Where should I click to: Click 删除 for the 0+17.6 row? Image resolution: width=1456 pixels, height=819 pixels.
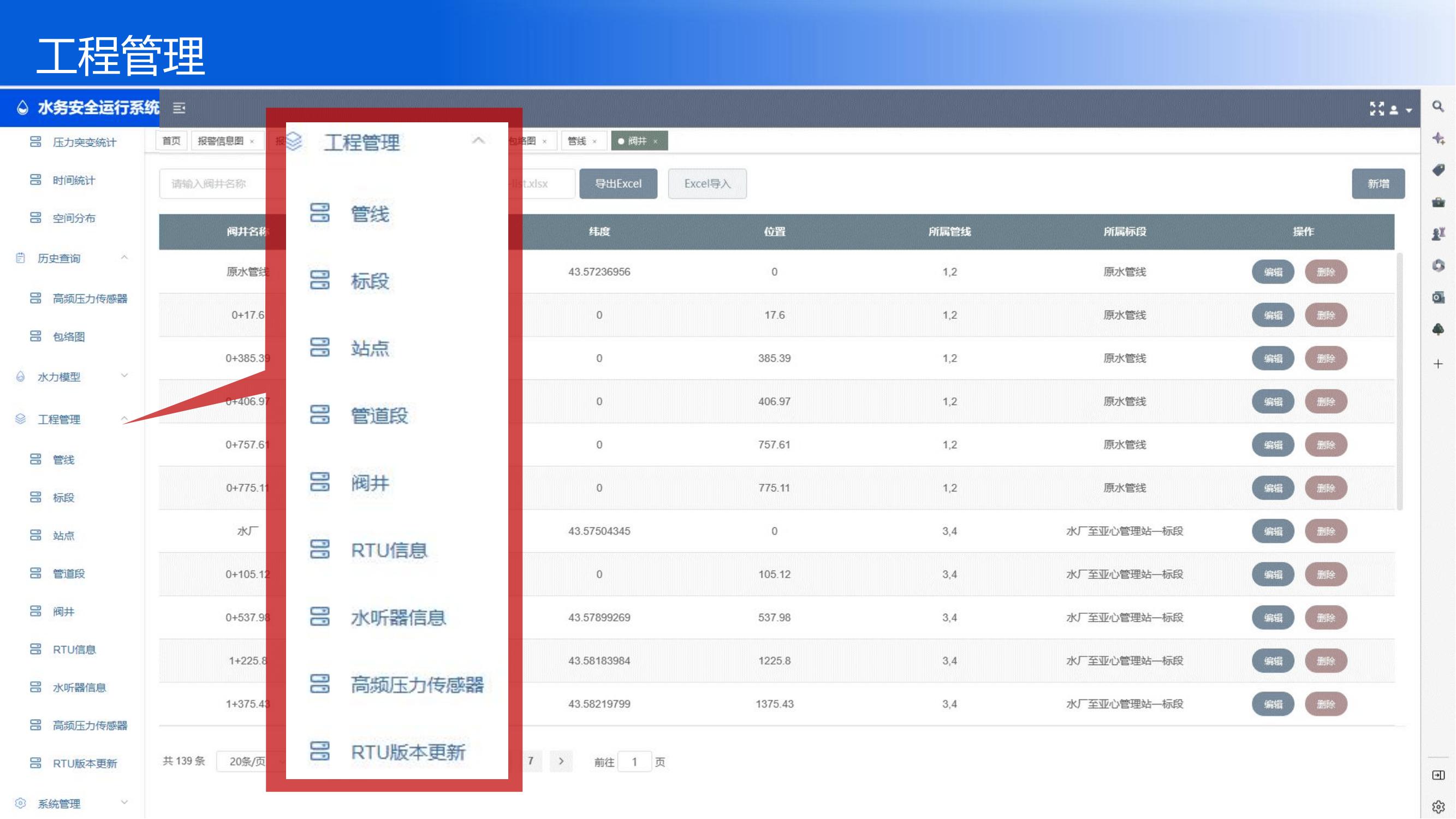coord(1326,316)
